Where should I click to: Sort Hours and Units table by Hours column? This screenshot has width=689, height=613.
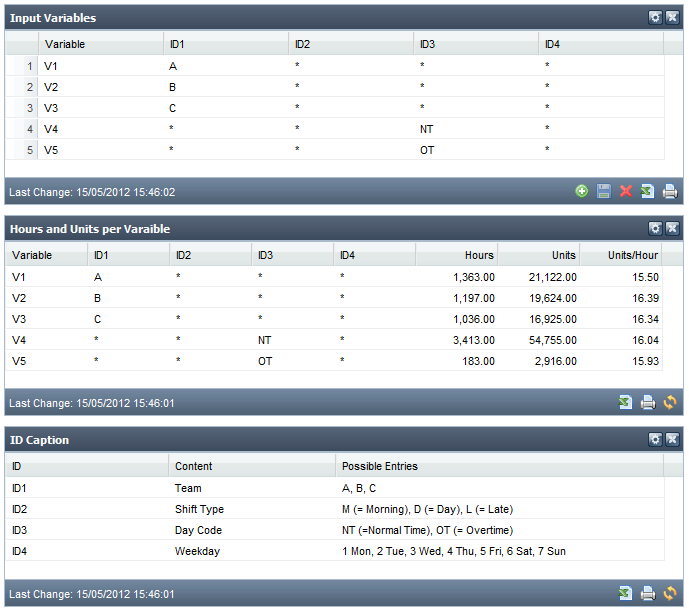coord(457,255)
